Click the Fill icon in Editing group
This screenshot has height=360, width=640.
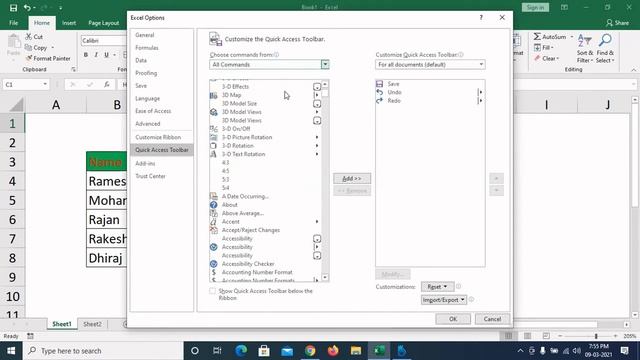(537, 48)
